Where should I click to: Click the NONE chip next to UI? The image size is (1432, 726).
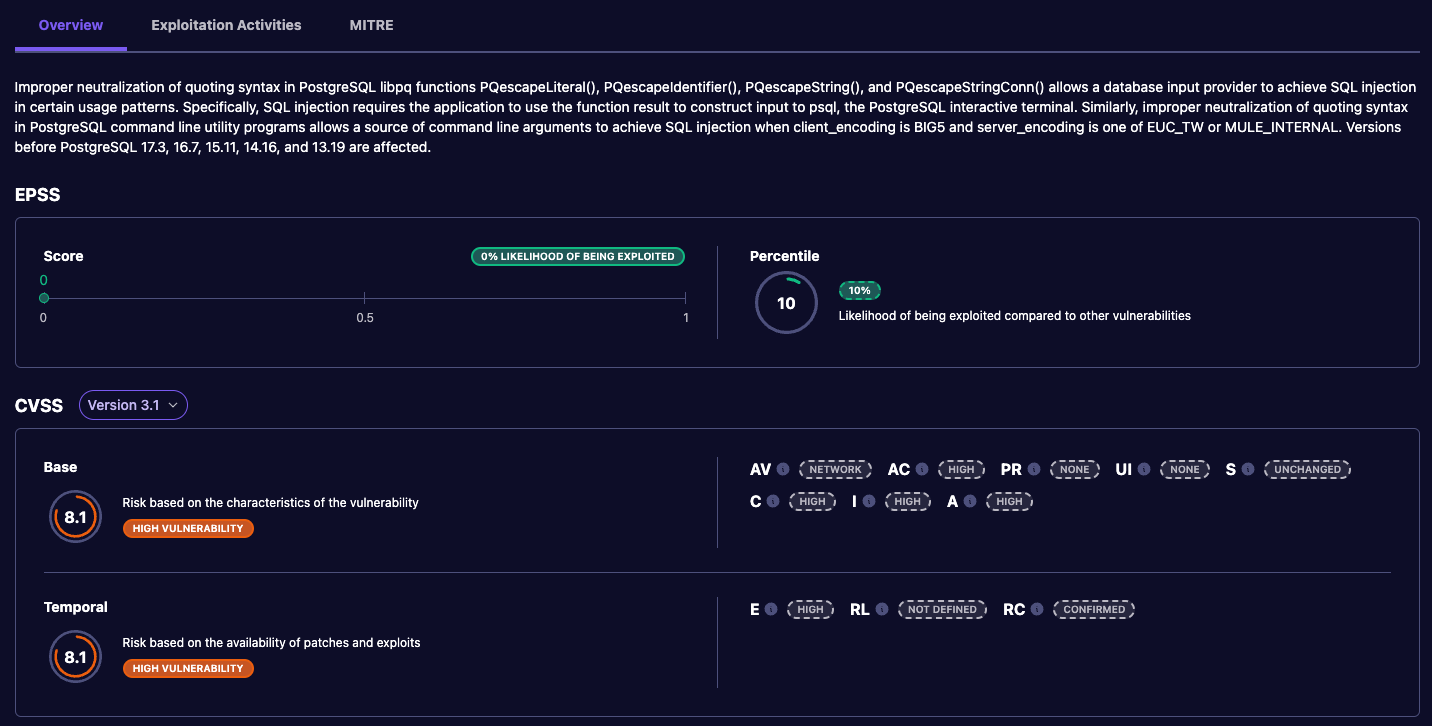pos(1185,469)
